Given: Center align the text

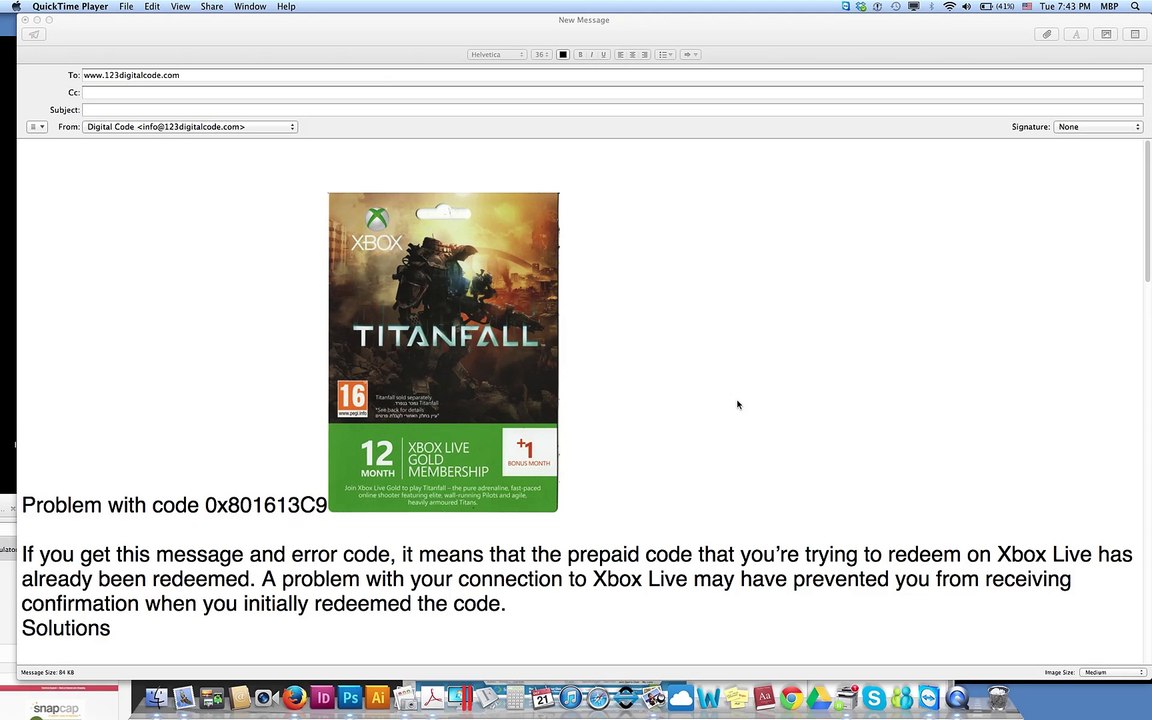Looking at the screenshot, I should click(x=633, y=54).
